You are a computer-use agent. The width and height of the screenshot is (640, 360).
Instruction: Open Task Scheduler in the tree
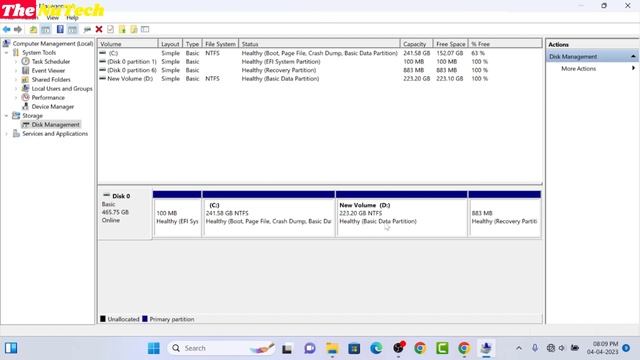coord(51,61)
